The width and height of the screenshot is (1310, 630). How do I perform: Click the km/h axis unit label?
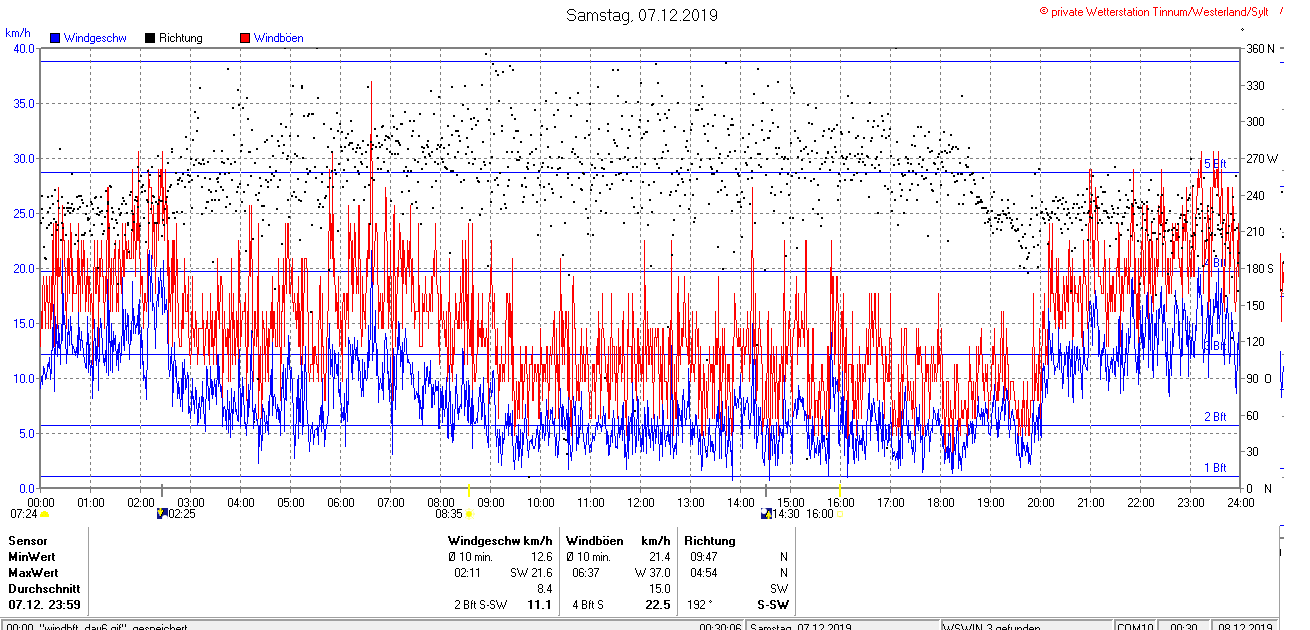(x=18, y=33)
